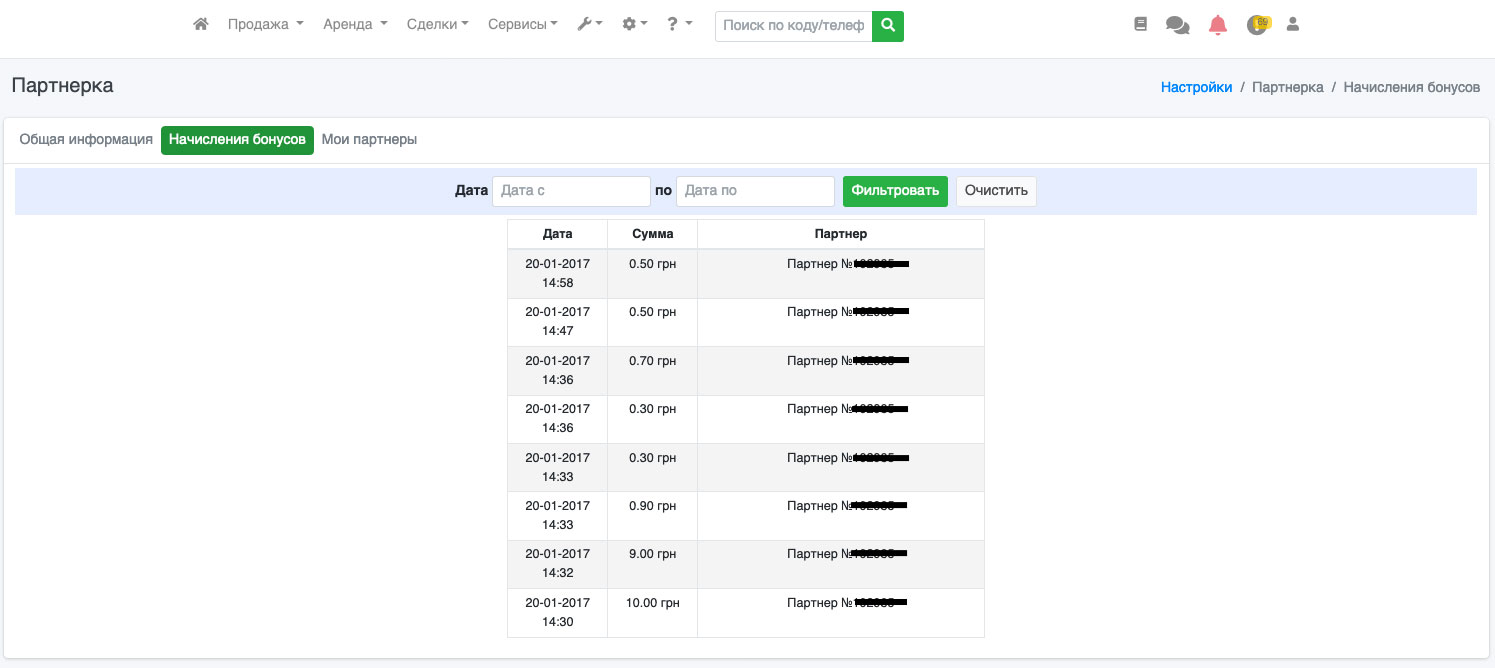Open the Сервисы menu
The image size is (1495, 668).
[522, 24]
